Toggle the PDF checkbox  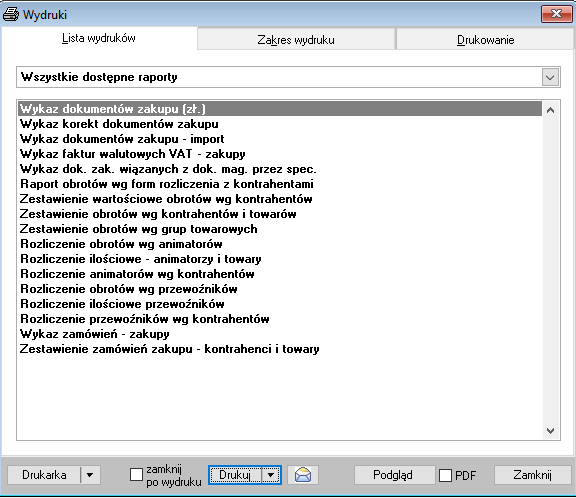(x=446, y=475)
